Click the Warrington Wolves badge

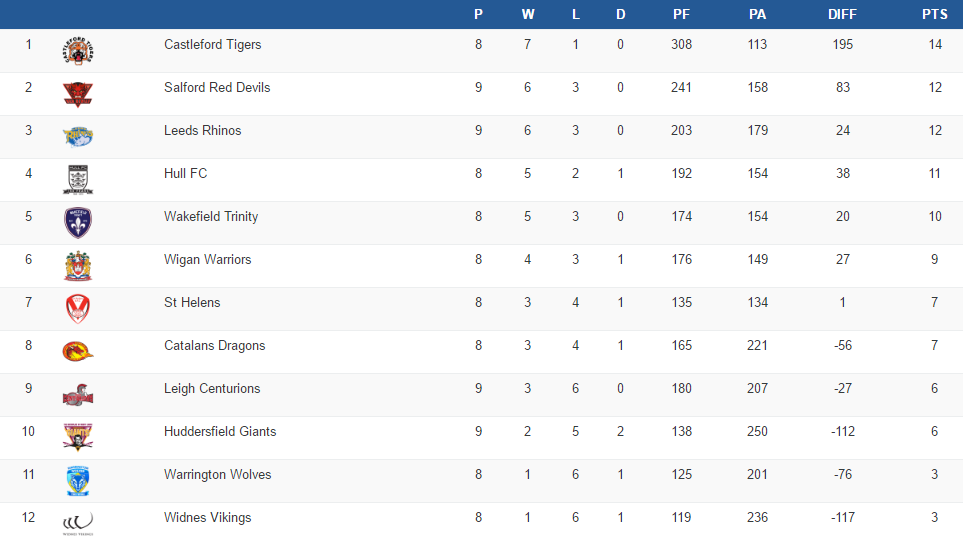tap(78, 481)
